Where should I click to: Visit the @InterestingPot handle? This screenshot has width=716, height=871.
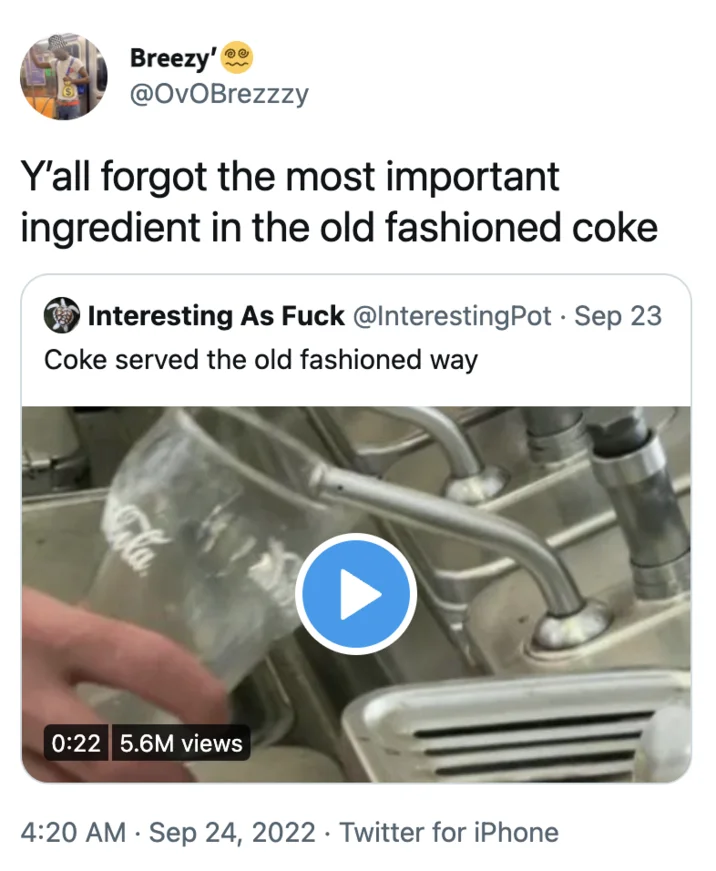[452, 316]
